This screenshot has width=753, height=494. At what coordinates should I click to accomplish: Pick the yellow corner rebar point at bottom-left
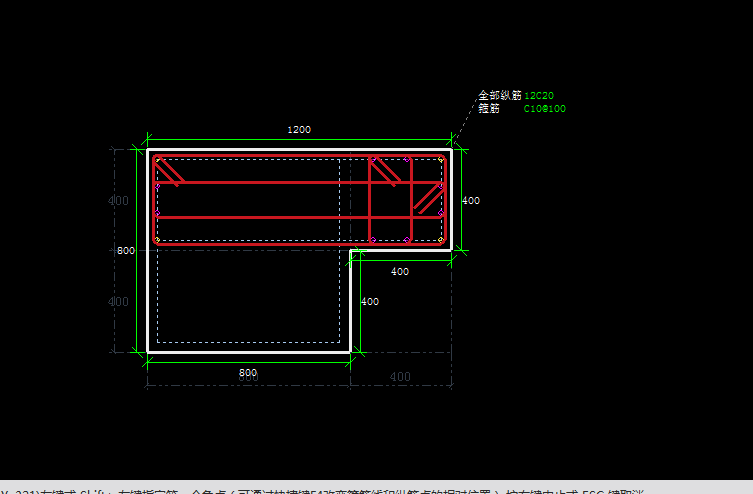click(x=158, y=240)
